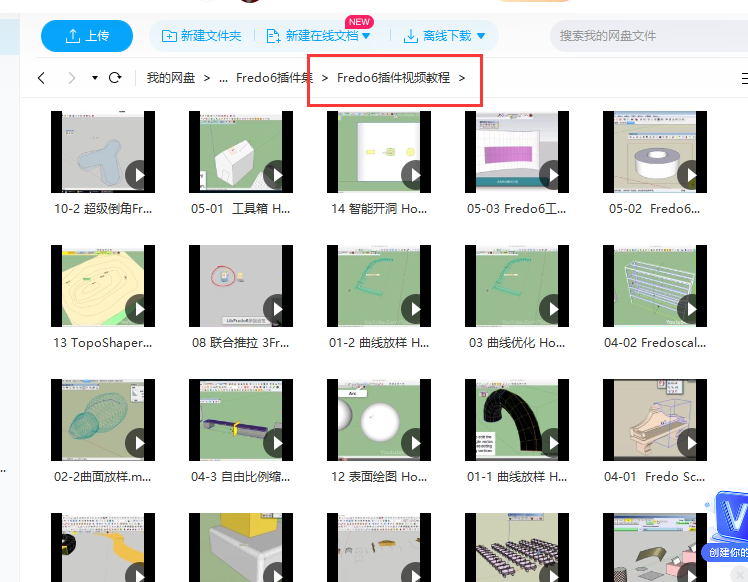Play the 03 曲线优化 video

point(552,309)
